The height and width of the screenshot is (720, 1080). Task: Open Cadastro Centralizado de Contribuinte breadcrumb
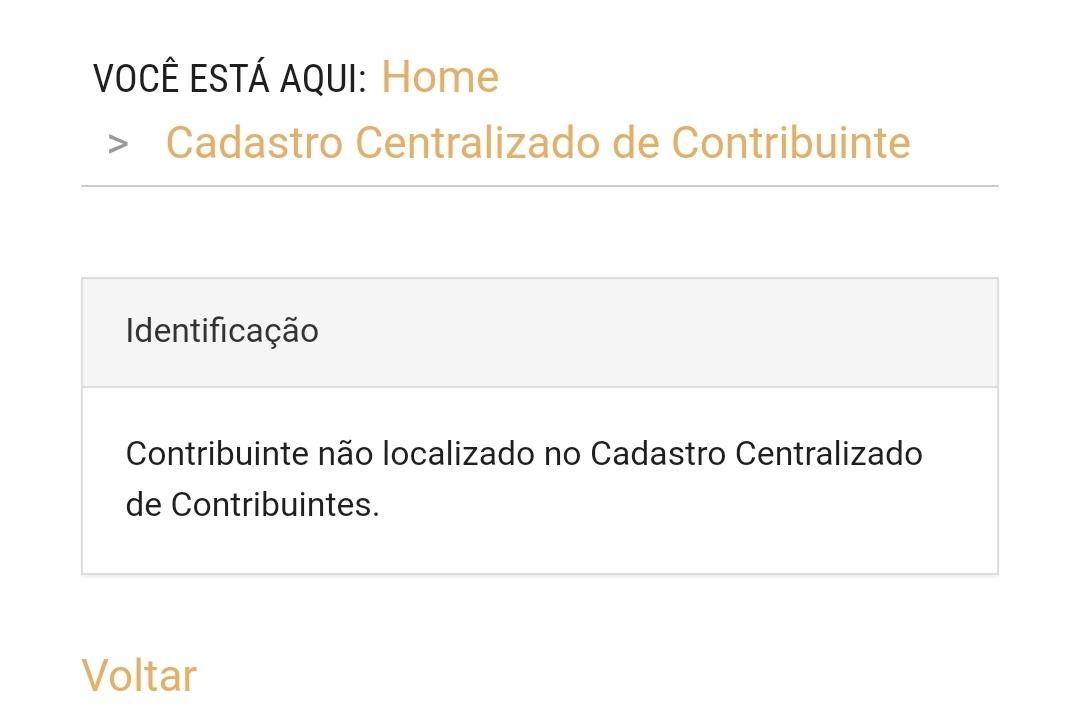[538, 143]
